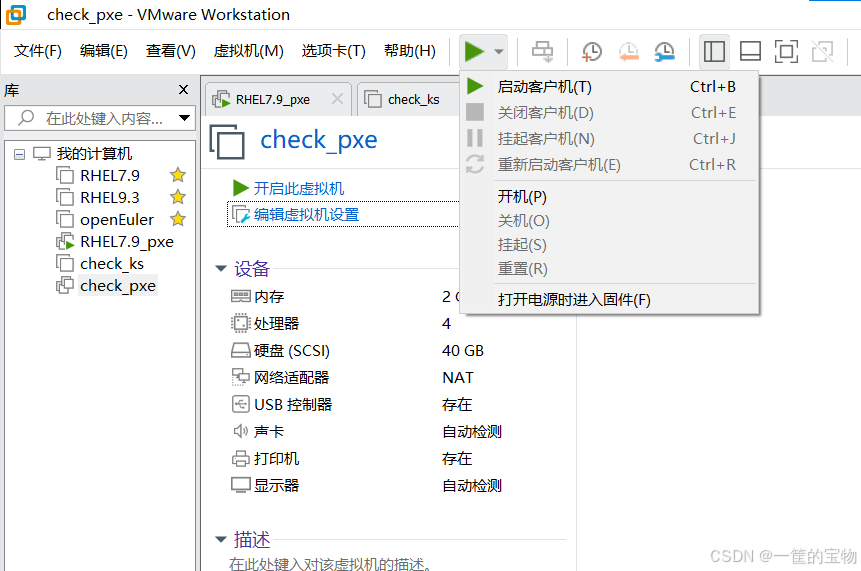Click the send Ctrl+Alt+Del toolbar icon
This screenshot has width=861, height=571.
tap(543, 52)
